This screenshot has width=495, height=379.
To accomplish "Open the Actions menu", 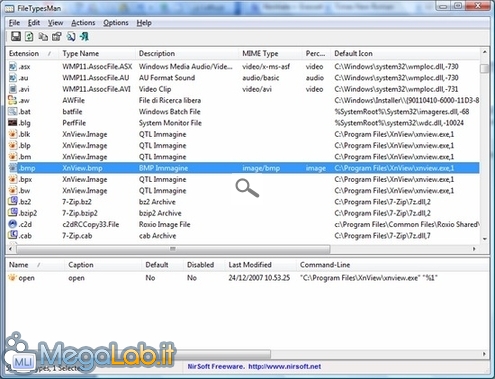I will pyautogui.click(x=83, y=23).
